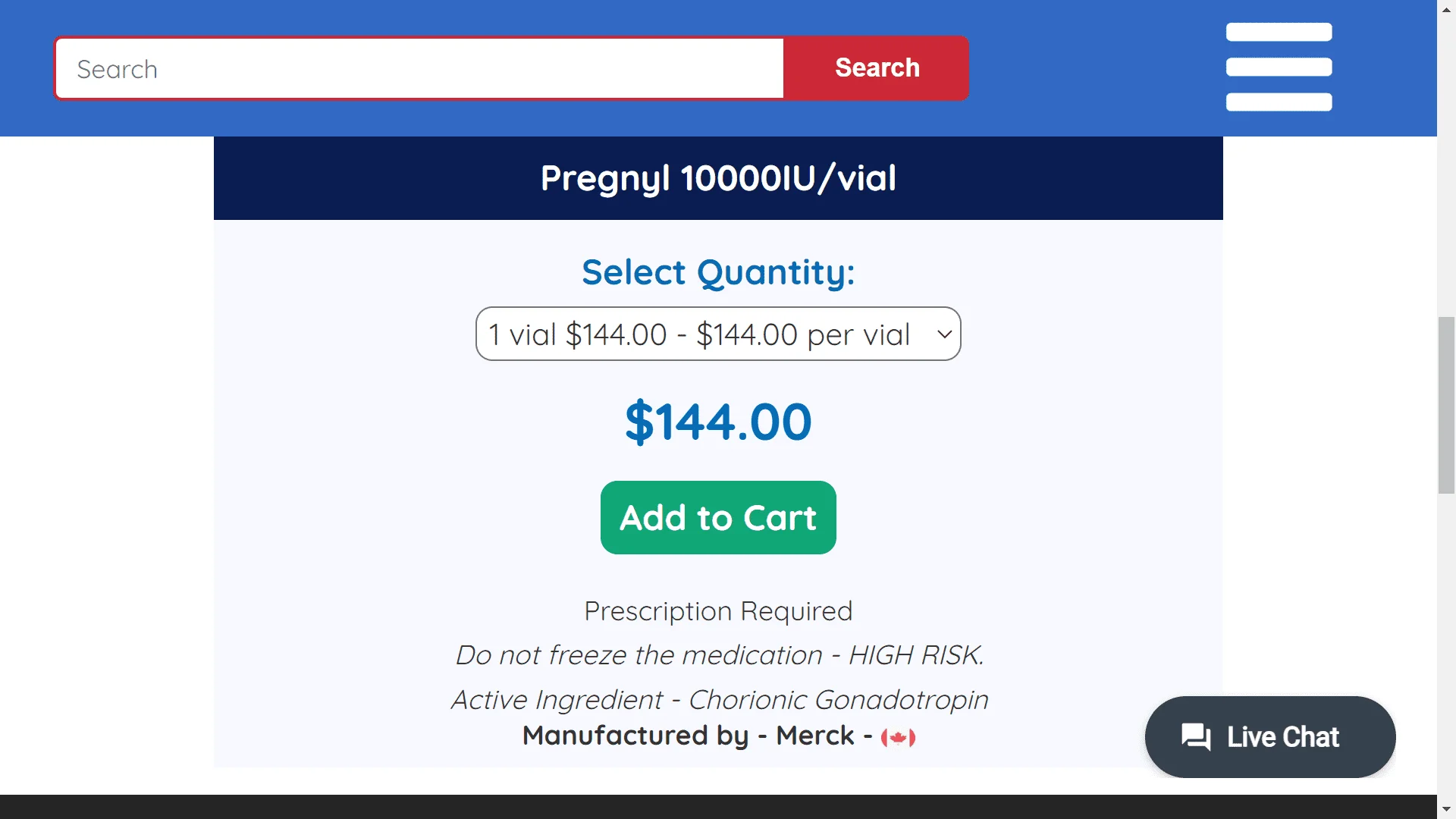Click the large $144.00 price text
Screen dimensions: 1456x819
pyautogui.click(x=718, y=422)
